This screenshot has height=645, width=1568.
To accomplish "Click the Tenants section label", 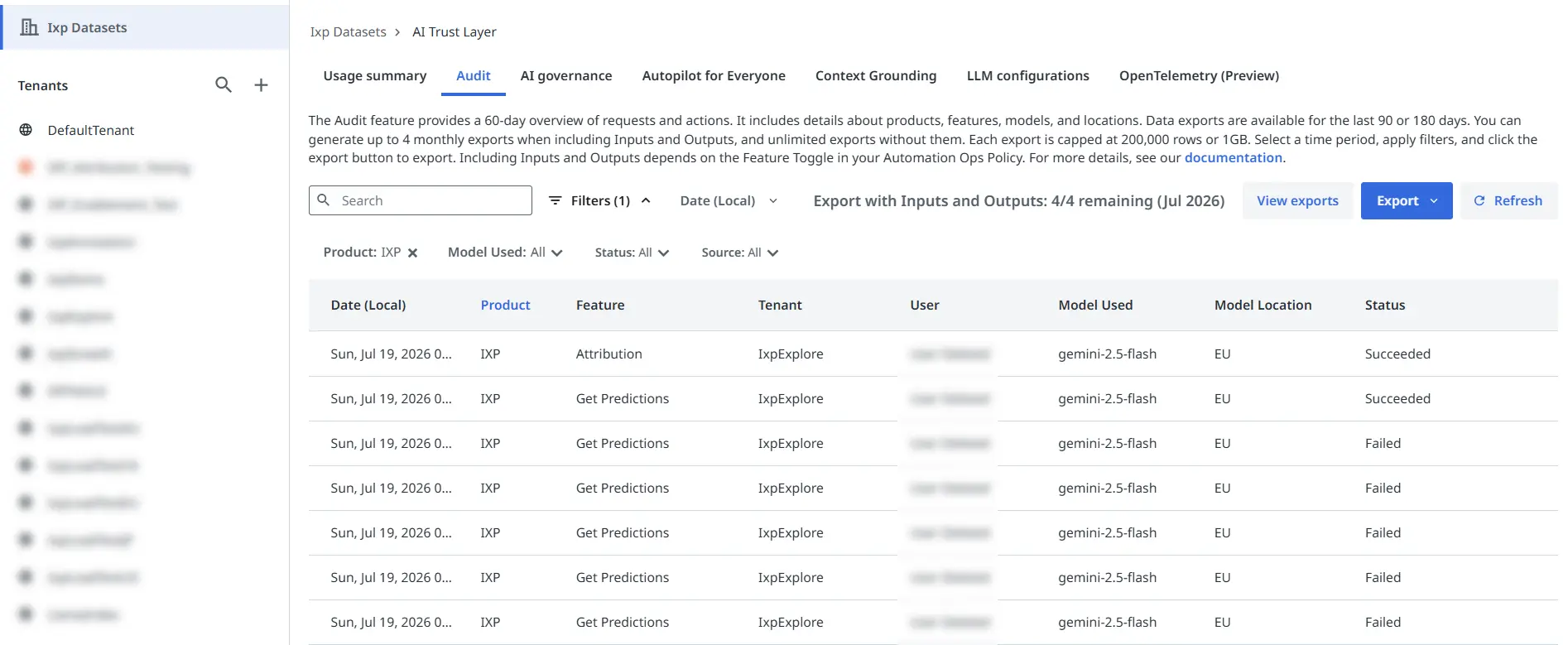I will click(43, 85).
